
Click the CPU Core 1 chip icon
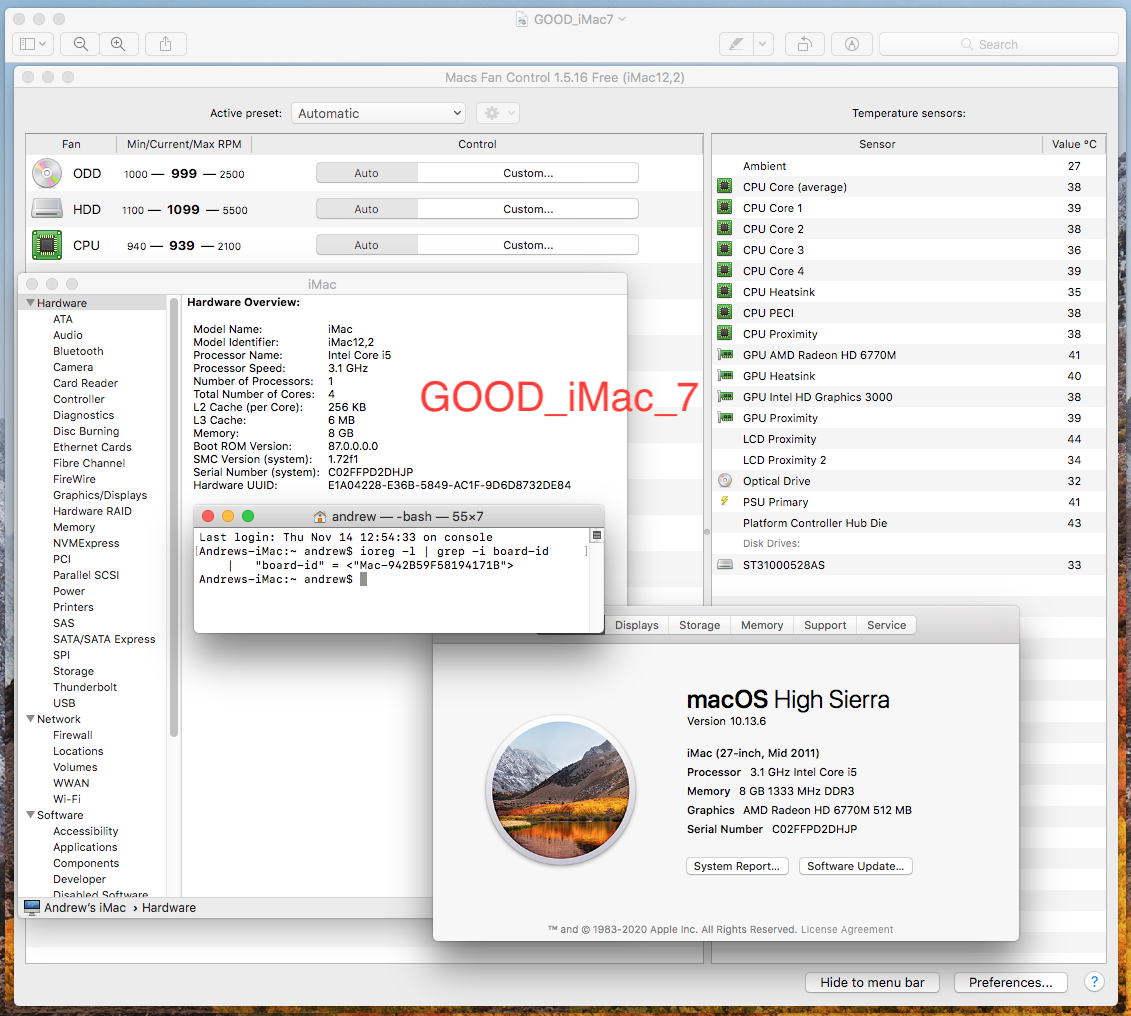point(725,208)
